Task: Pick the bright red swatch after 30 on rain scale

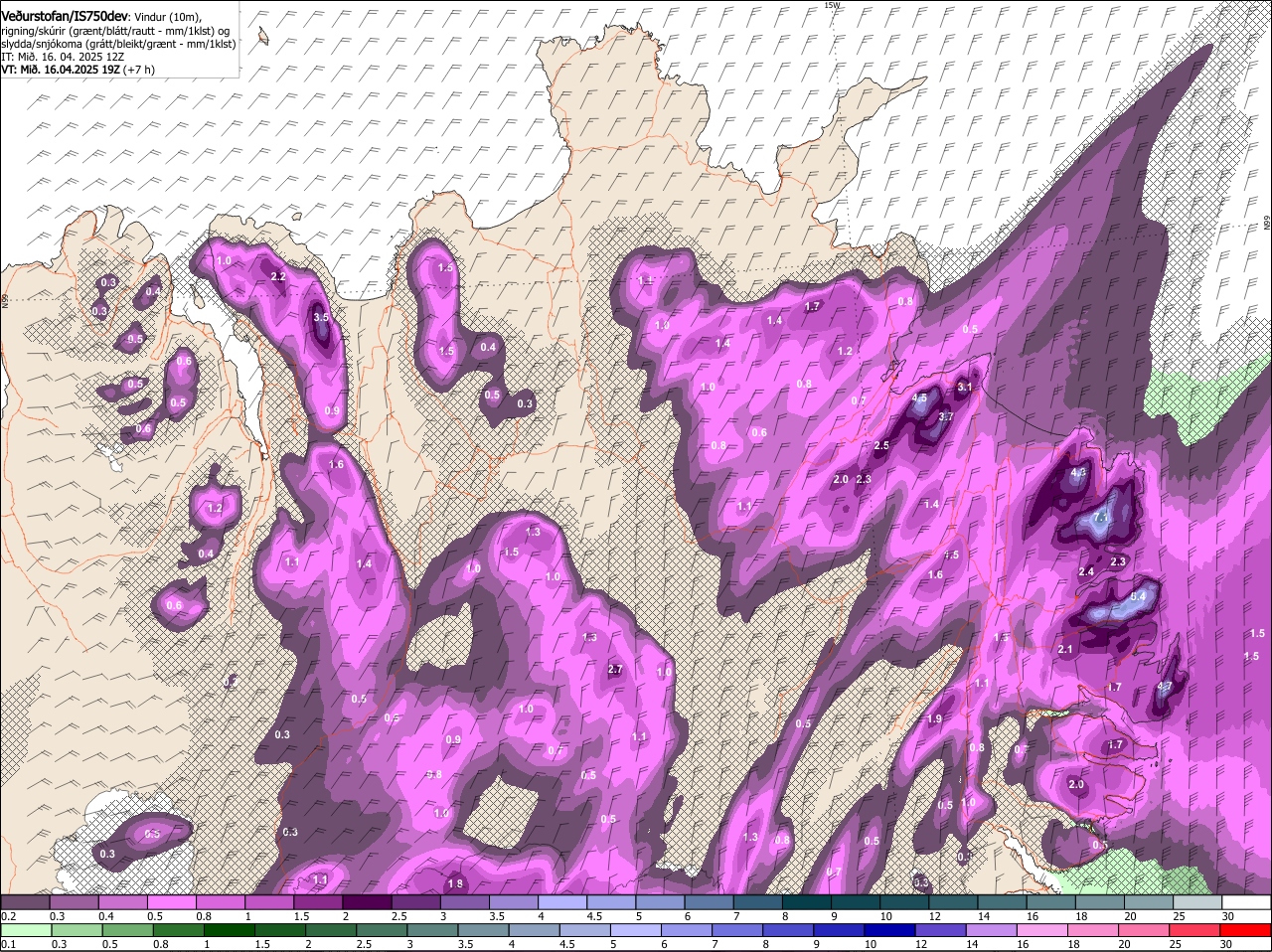Action: [x=1247, y=931]
